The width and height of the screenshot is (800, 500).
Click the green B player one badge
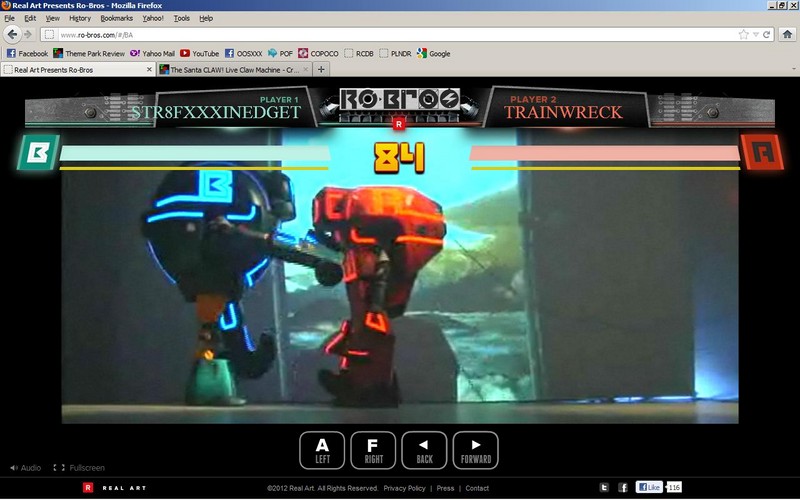click(38, 152)
